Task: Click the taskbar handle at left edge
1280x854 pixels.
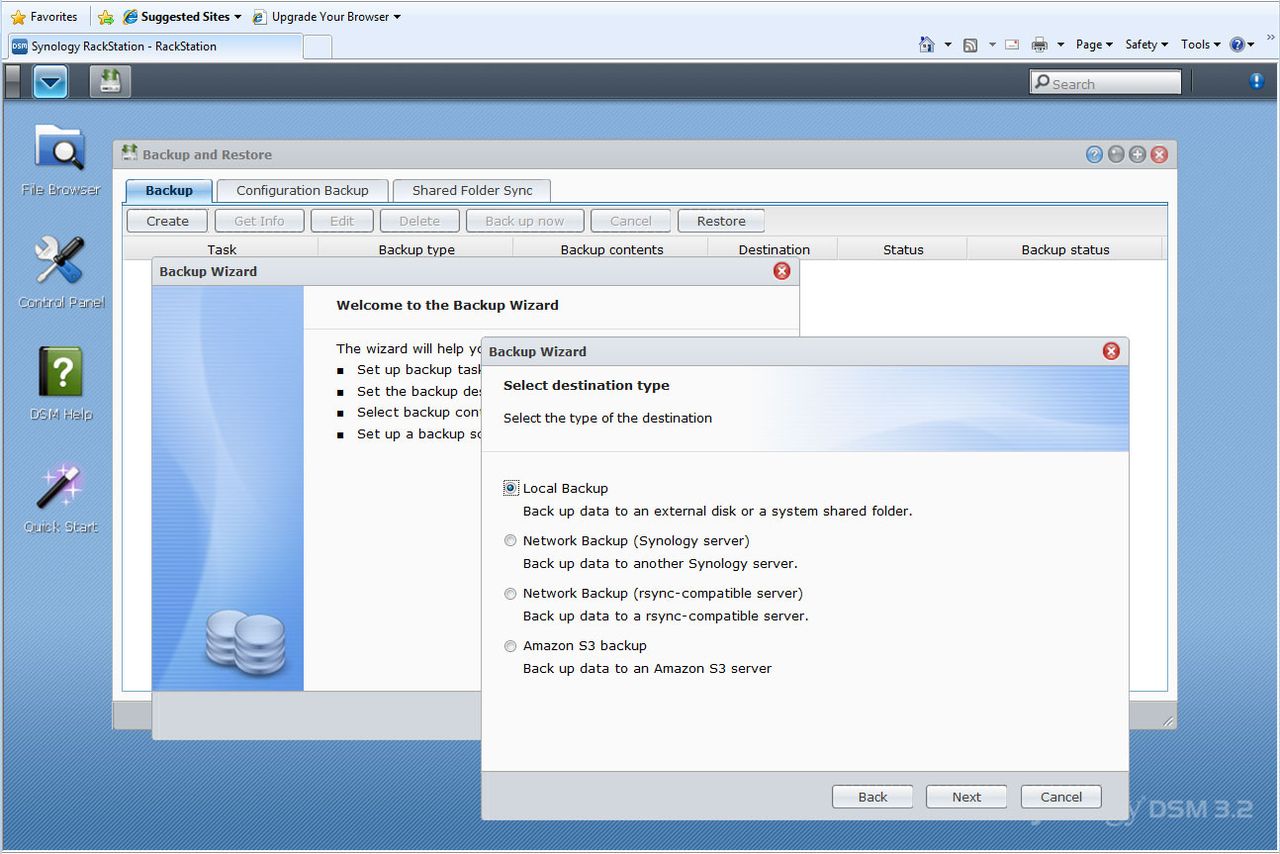Action: [12, 82]
